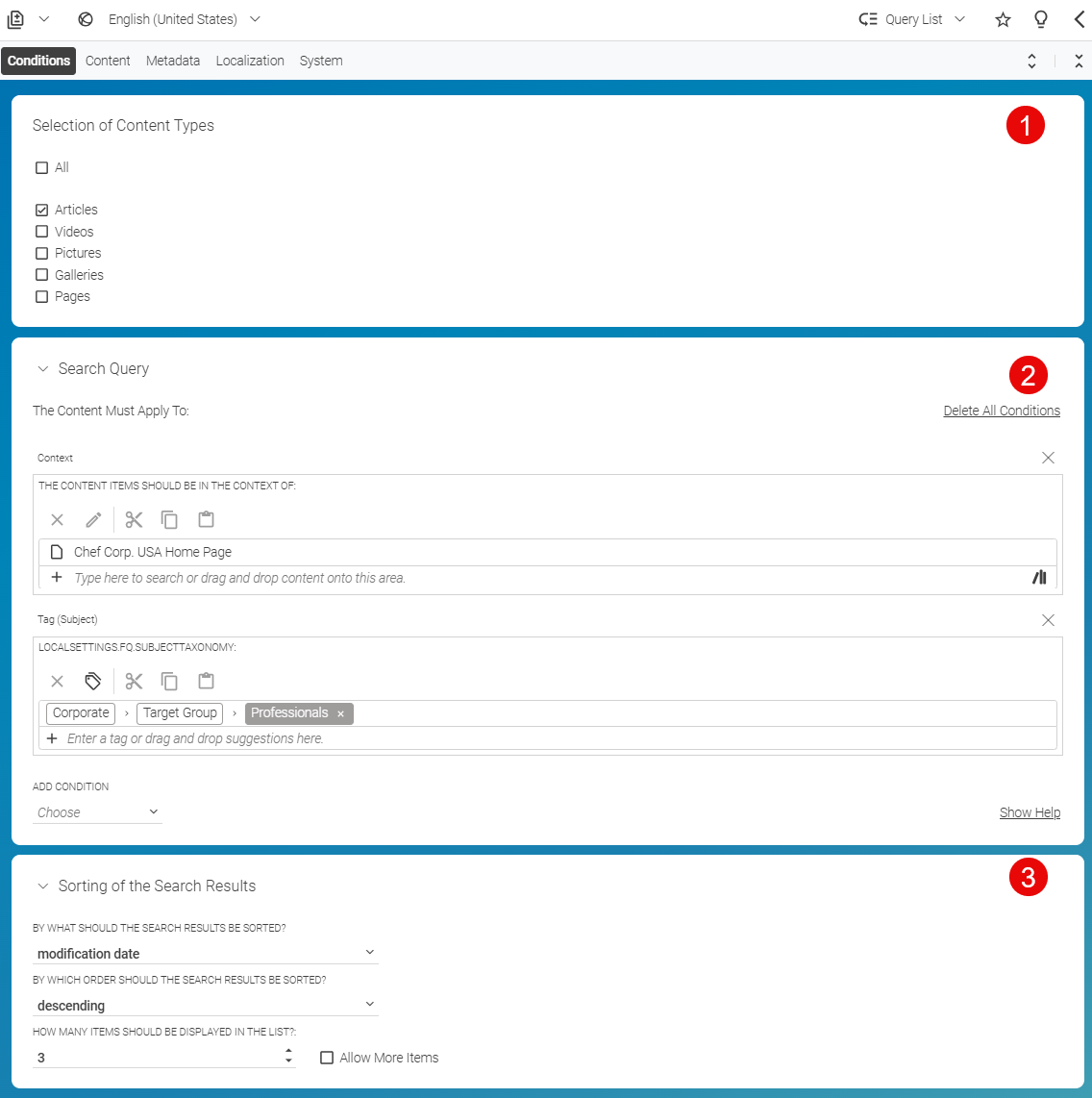Viewport: 1092px width, 1098px height.
Task: Open Show Help
Action: 1030,812
